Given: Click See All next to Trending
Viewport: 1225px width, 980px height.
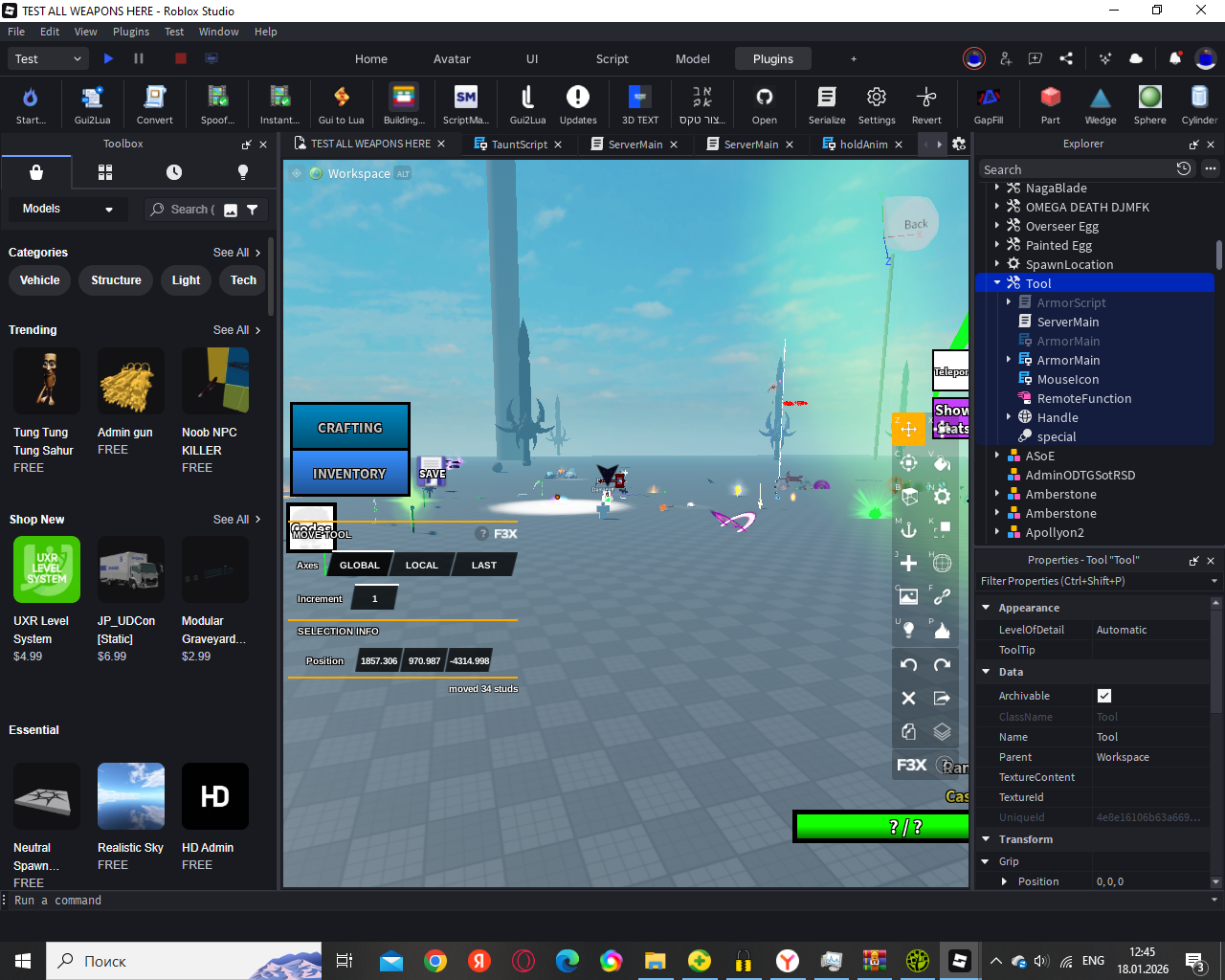Looking at the screenshot, I should 236,330.
